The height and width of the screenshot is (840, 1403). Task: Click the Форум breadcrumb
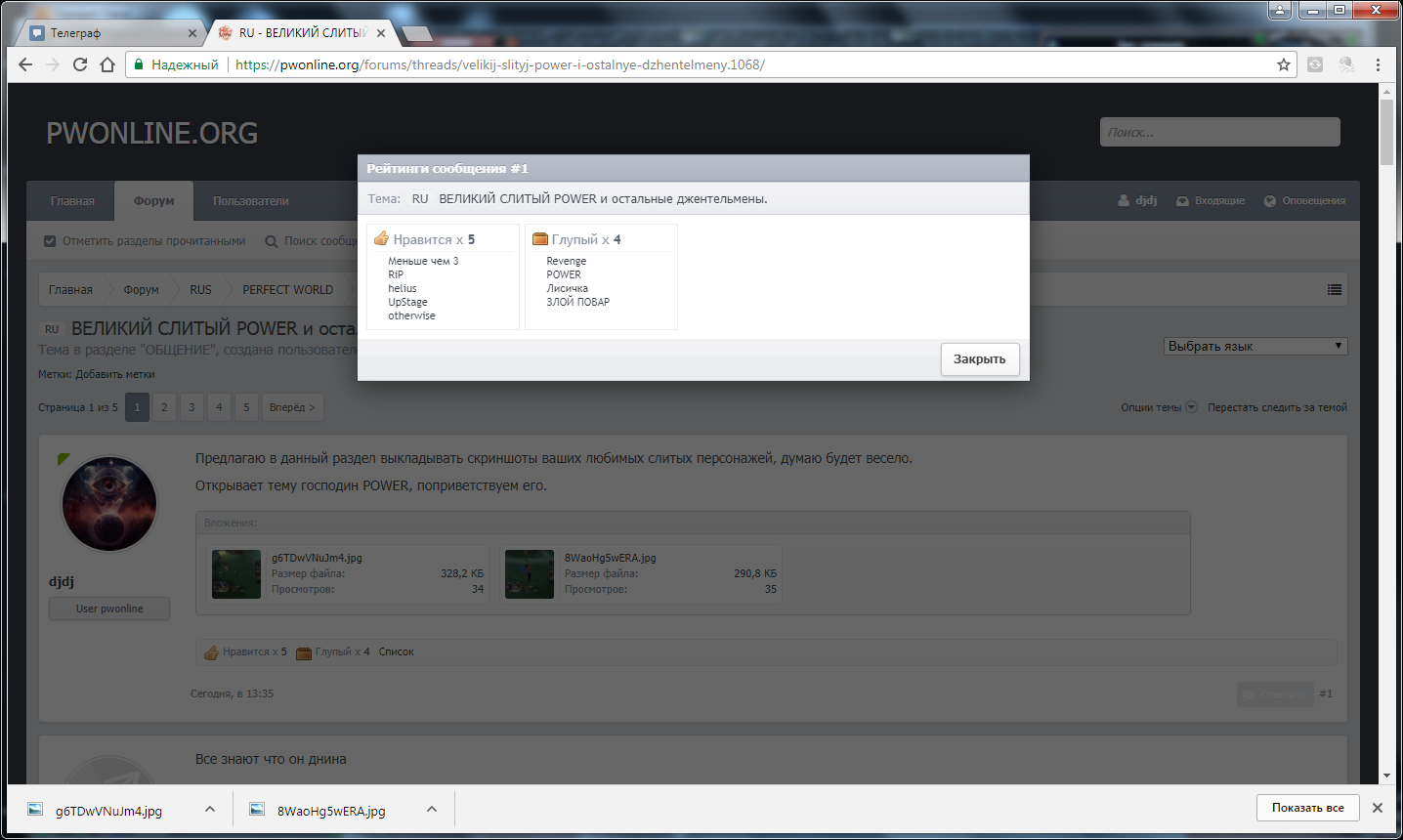[x=141, y=290]
